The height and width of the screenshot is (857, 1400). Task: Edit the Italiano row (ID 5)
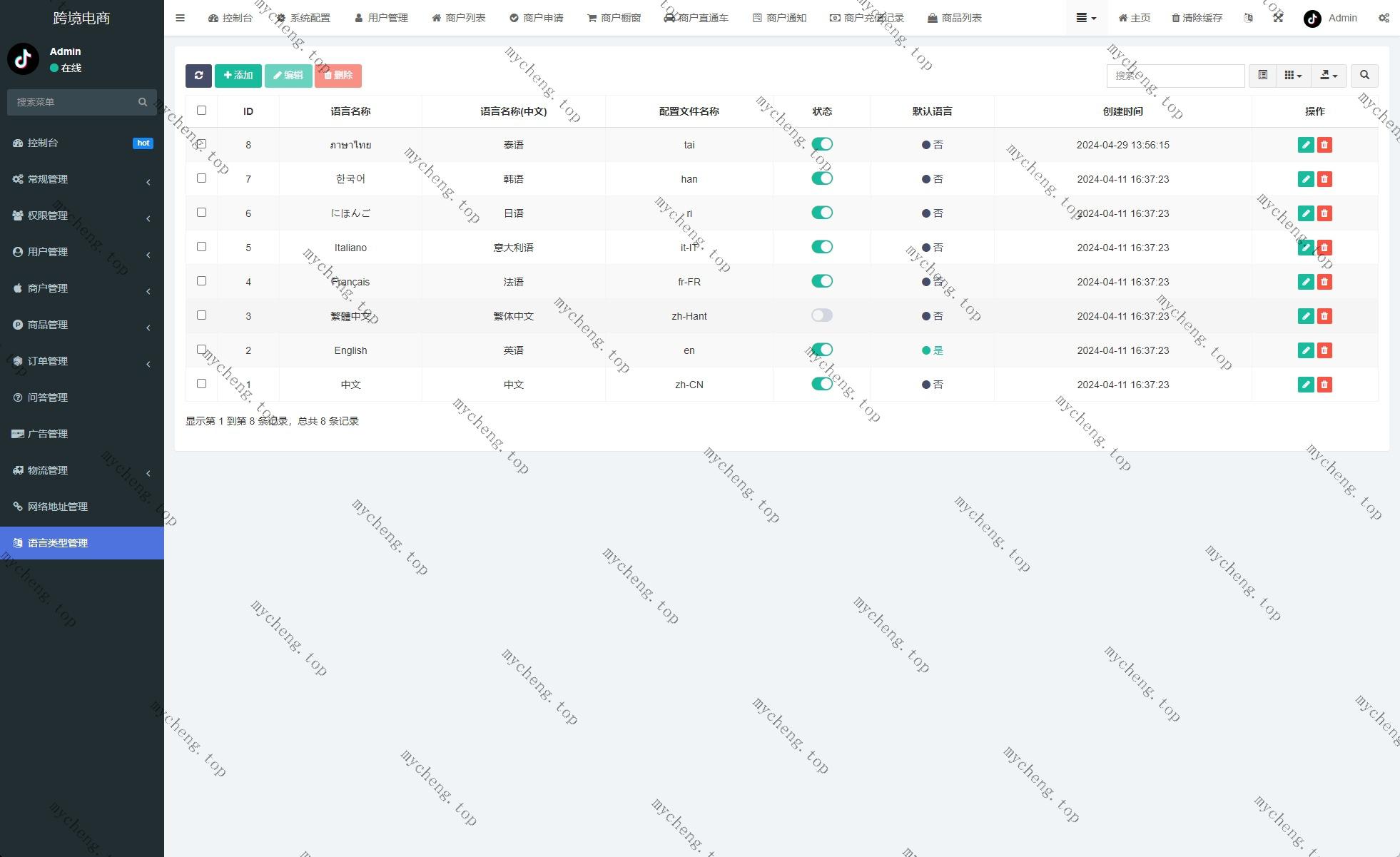point(1306,248)
